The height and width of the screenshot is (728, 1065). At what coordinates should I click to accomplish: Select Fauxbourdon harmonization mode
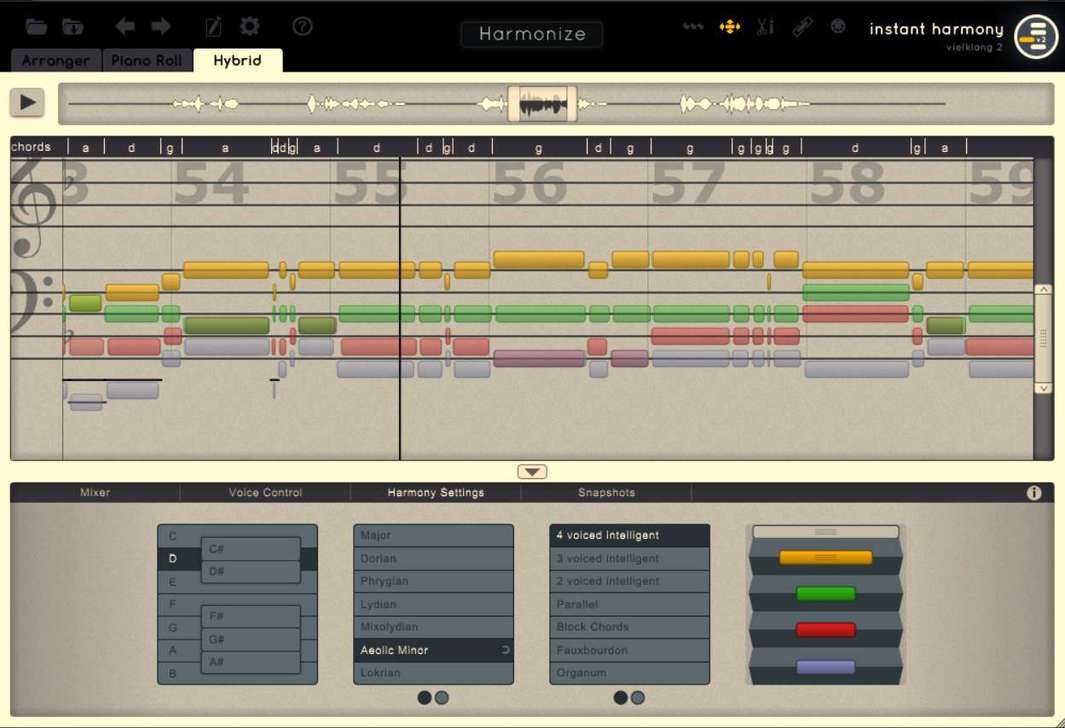(630, 650)
